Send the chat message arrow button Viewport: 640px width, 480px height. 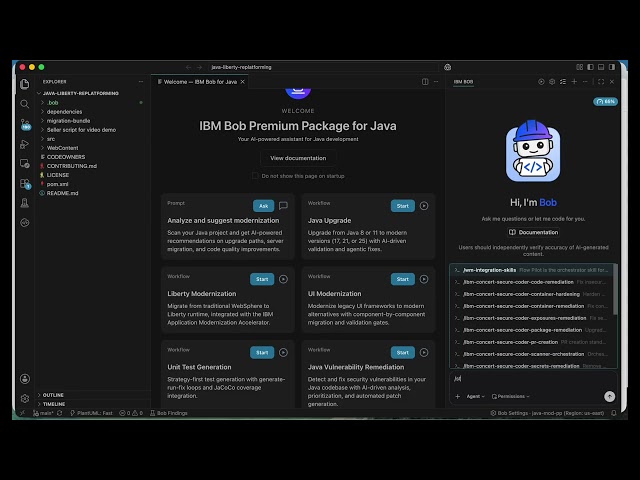pyautogui.click(x=609, y=396)
